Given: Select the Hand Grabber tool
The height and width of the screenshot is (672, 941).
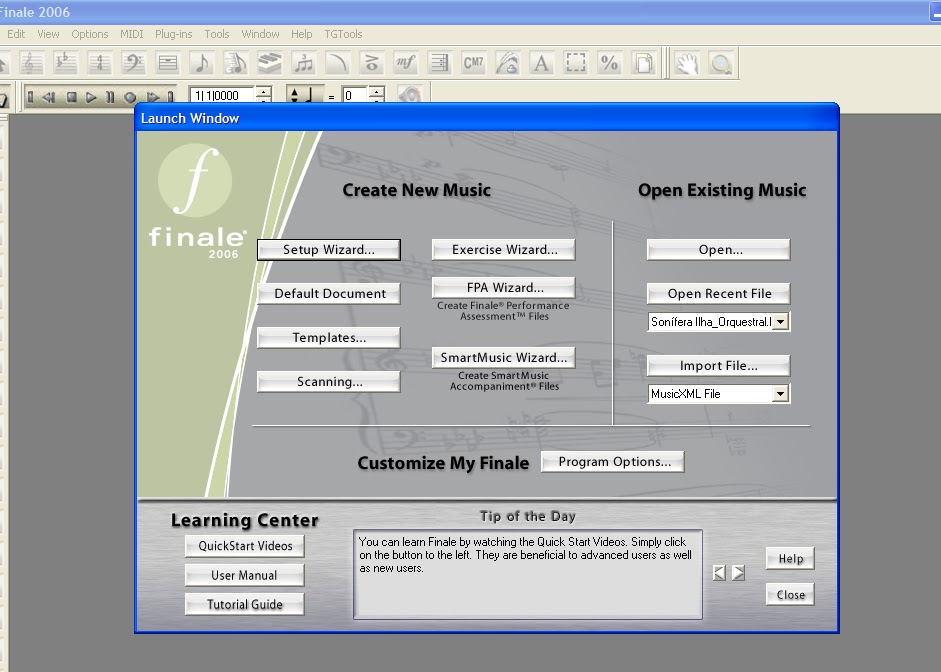Looking at the screenshot, I should point(687,63).
